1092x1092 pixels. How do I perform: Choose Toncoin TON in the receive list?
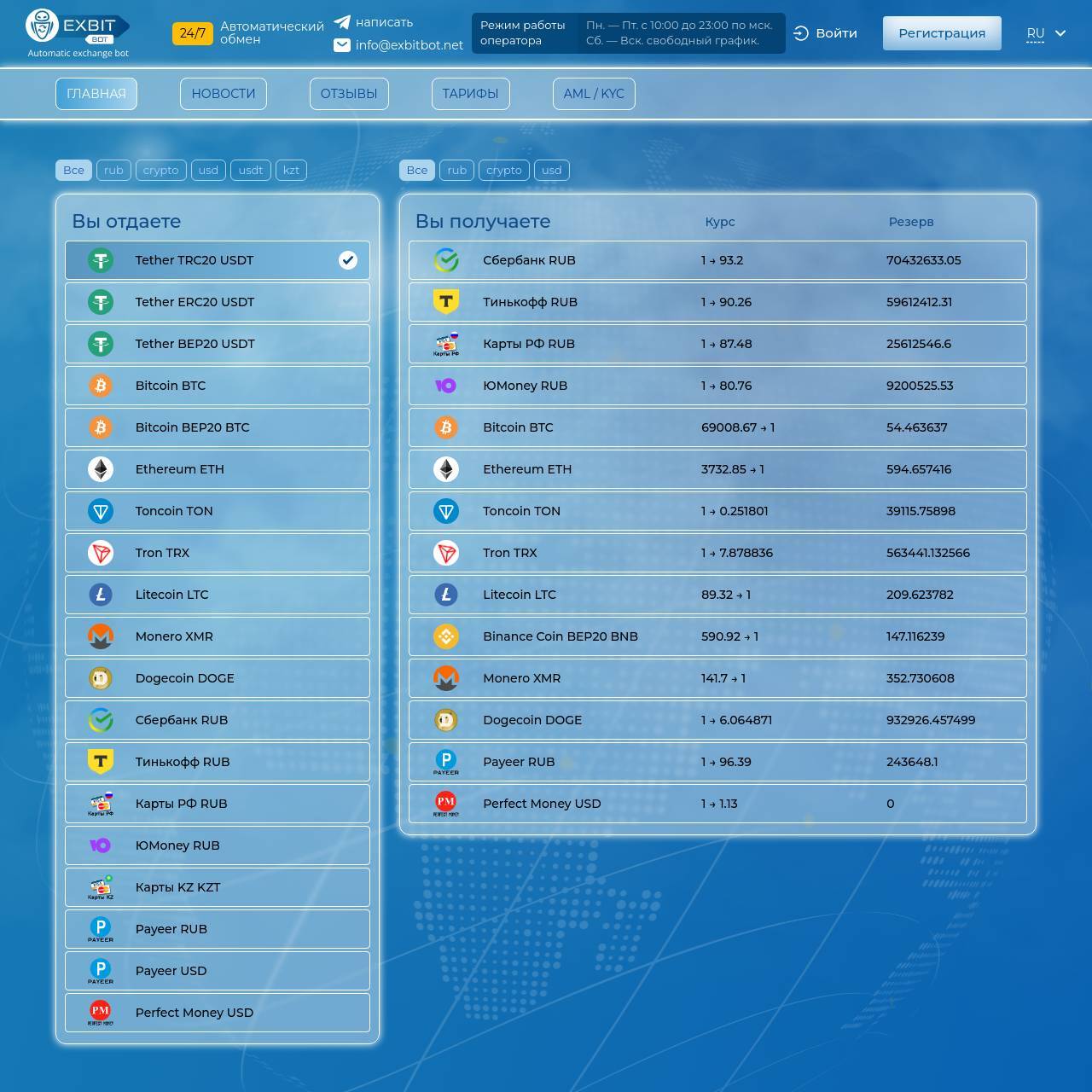717,511
